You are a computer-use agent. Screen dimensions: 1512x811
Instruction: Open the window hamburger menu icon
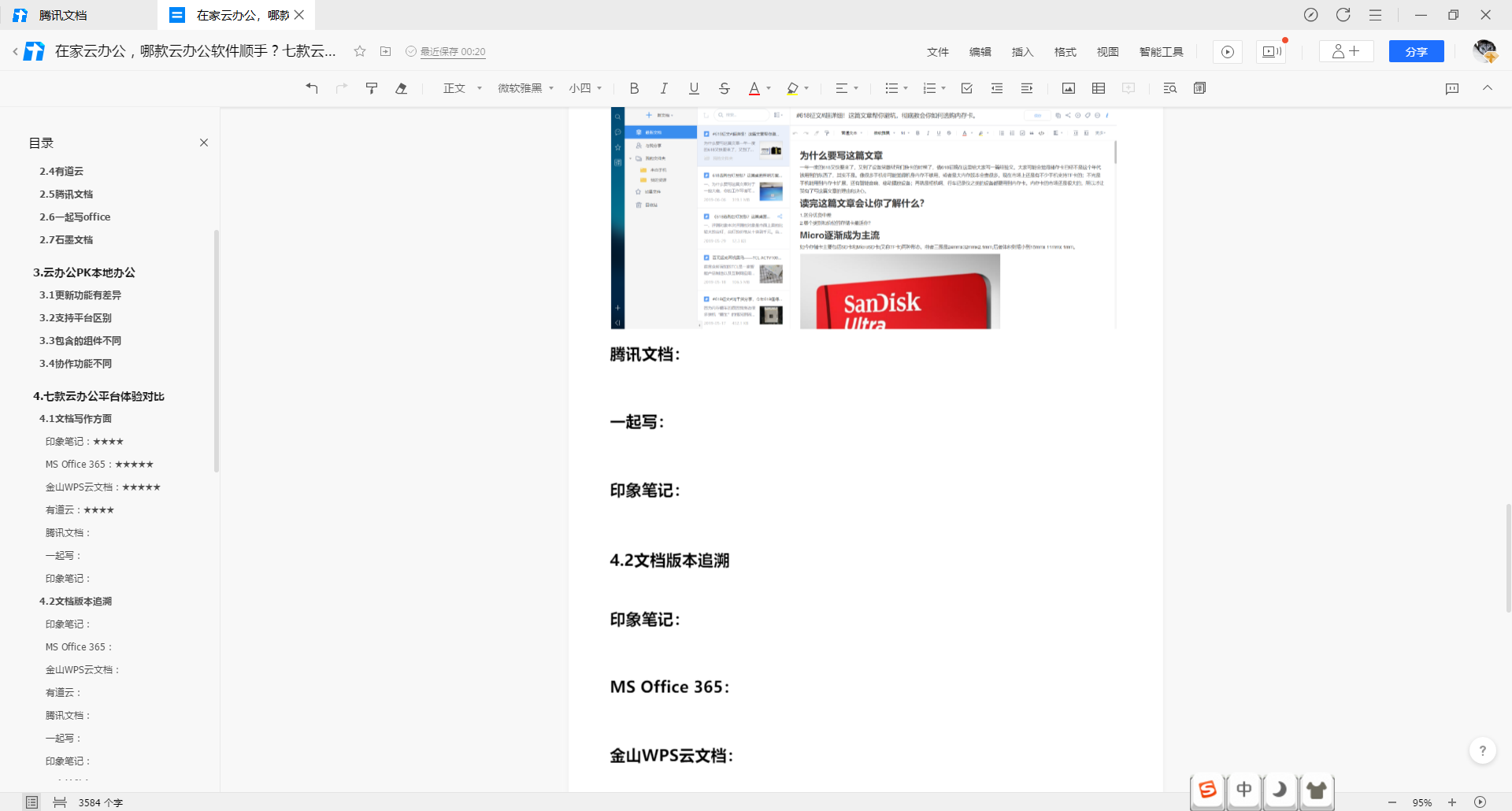[x=1375, y=15]
